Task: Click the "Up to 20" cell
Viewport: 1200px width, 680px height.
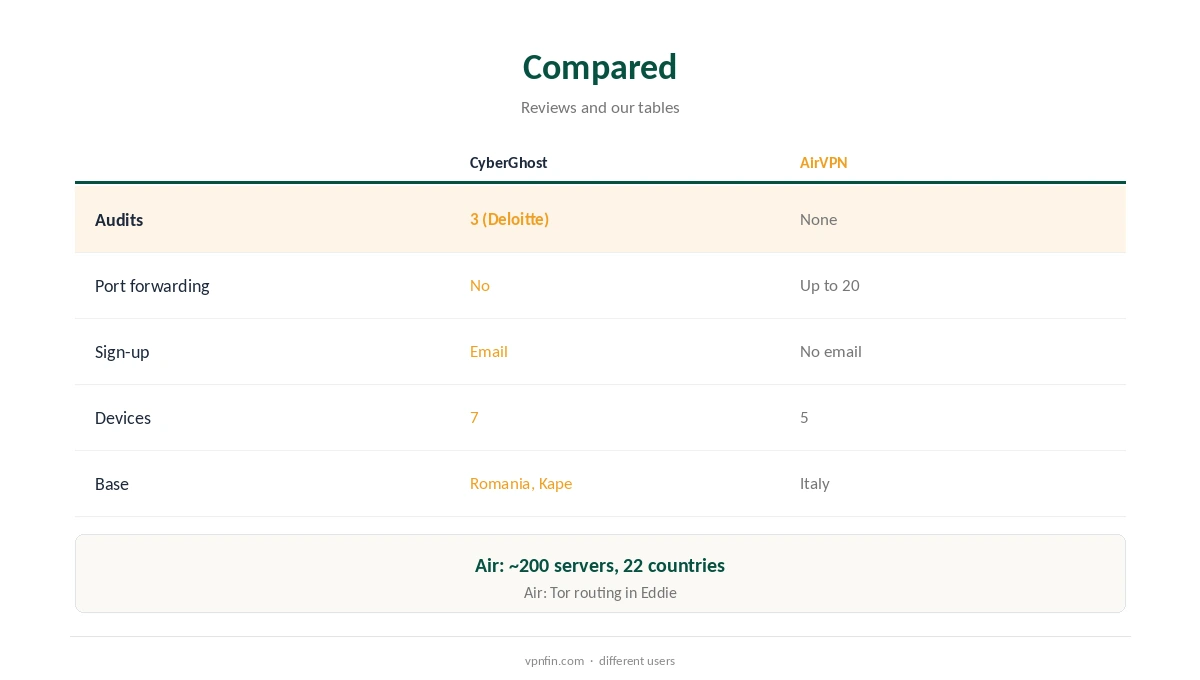Action: click(x=829, y=285)
